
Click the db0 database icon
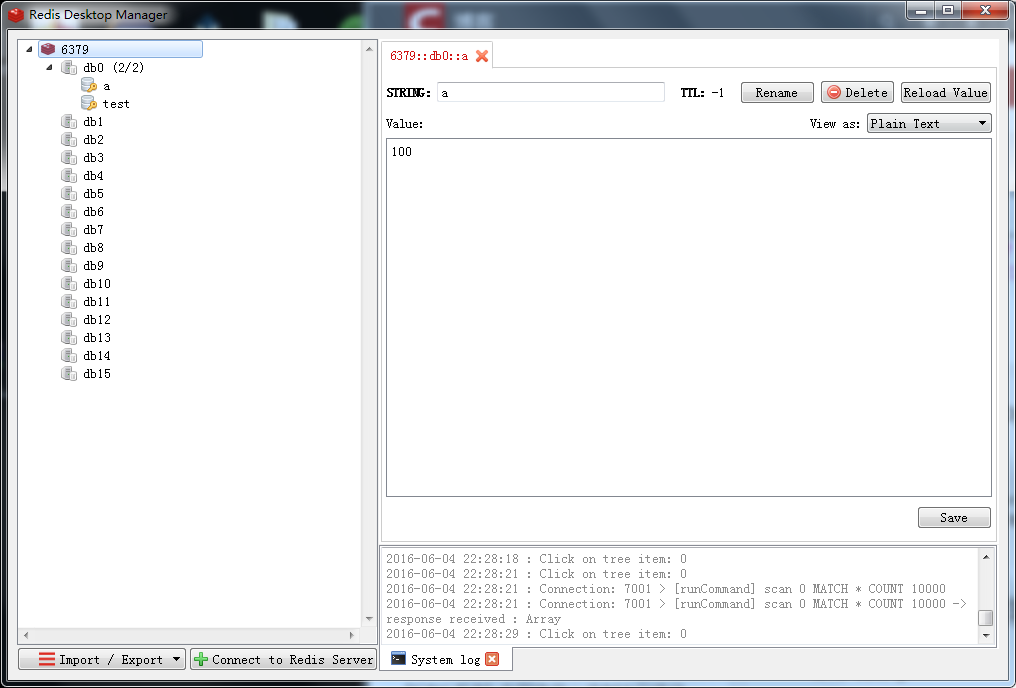click(x=69, y=67)
